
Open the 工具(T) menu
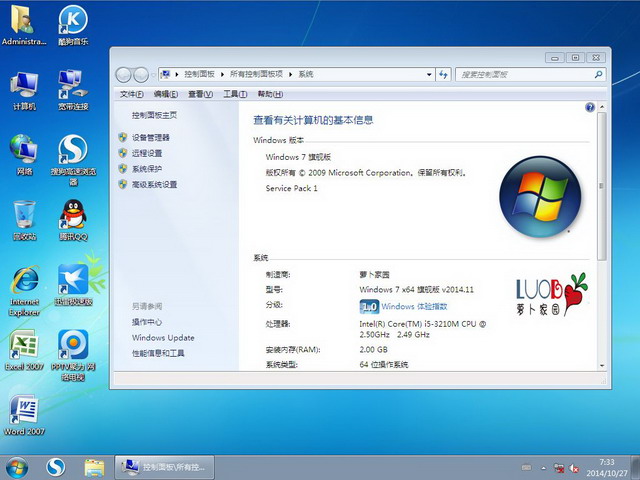pyautogui.click(x=235, y=94)
